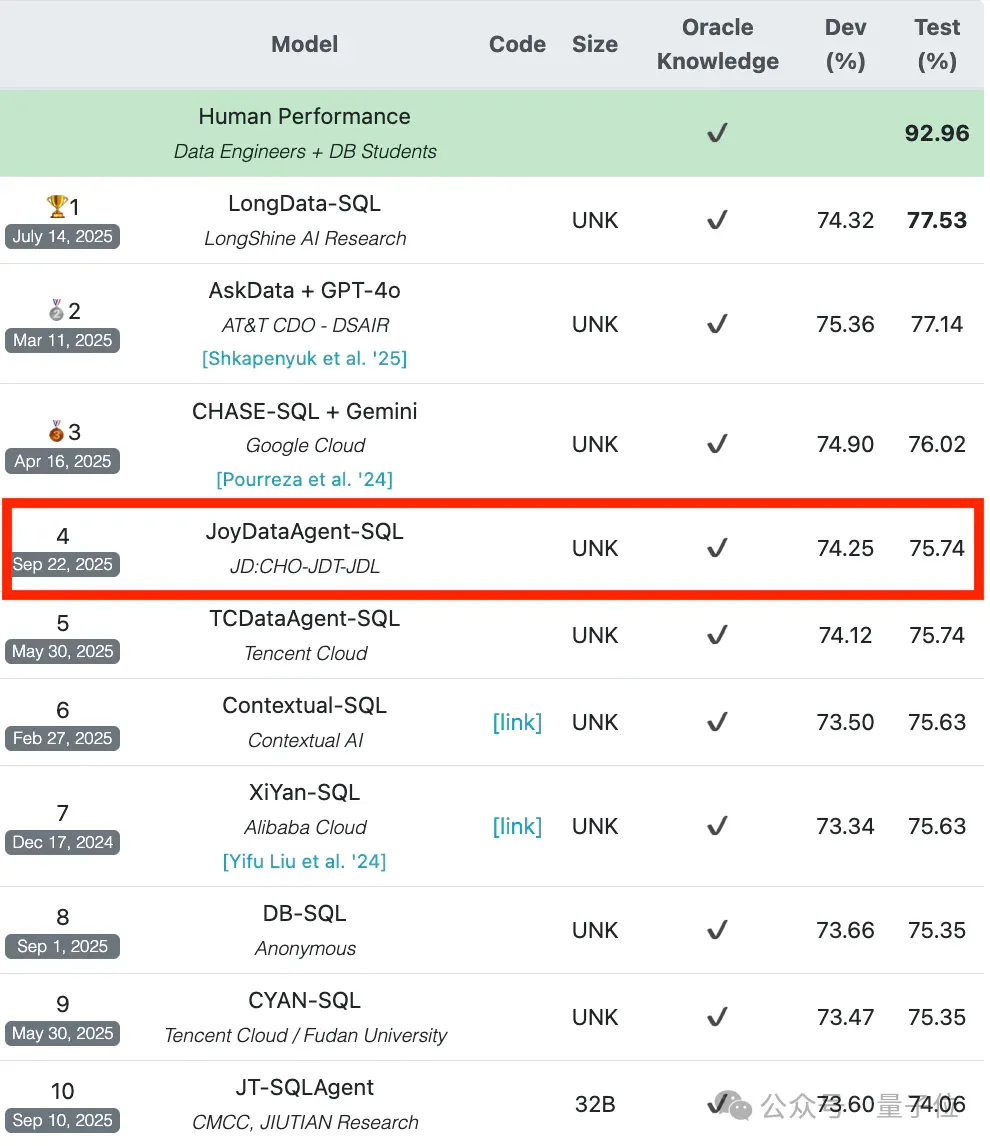Click the WeChat logo watermark icon
Image resolution: width=990 pixels, height=1146 pixels.
pyautogui.click(x=734, y=1104)
